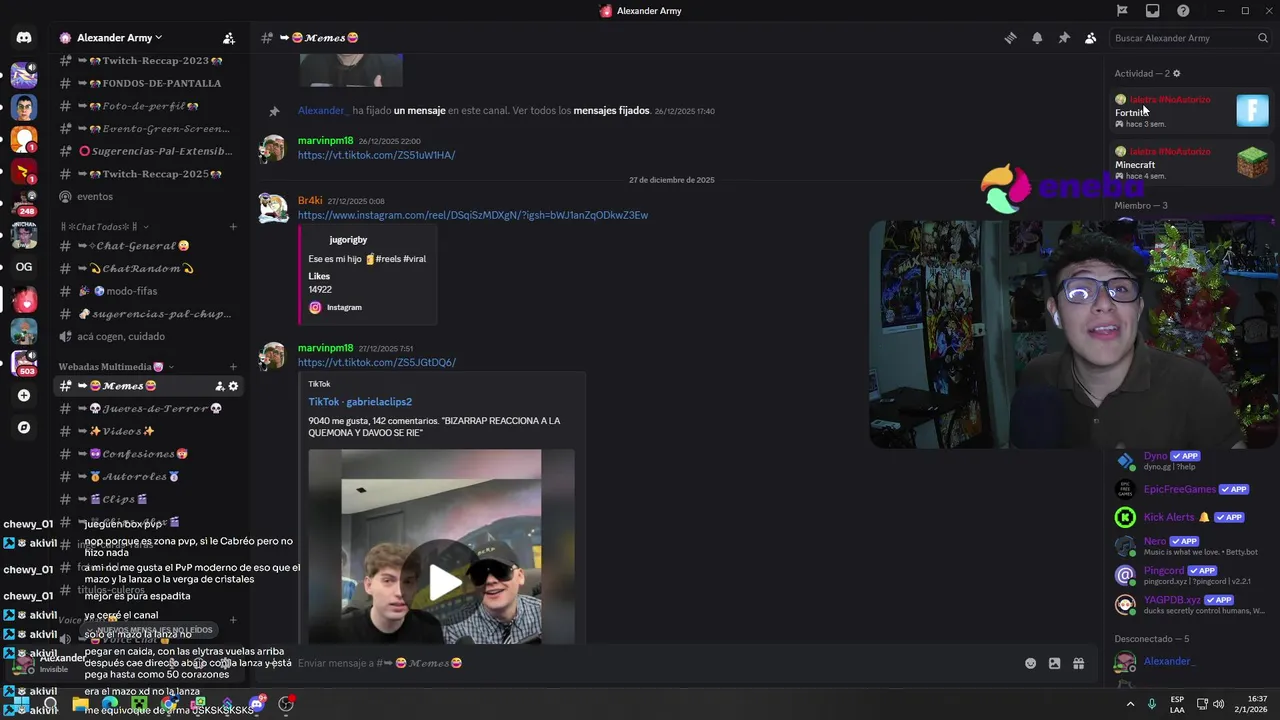The height and width of the screenshot is (720, 1280).
Task: Select the server with 248 notifications badge
Action: click(x=24, y=203)
